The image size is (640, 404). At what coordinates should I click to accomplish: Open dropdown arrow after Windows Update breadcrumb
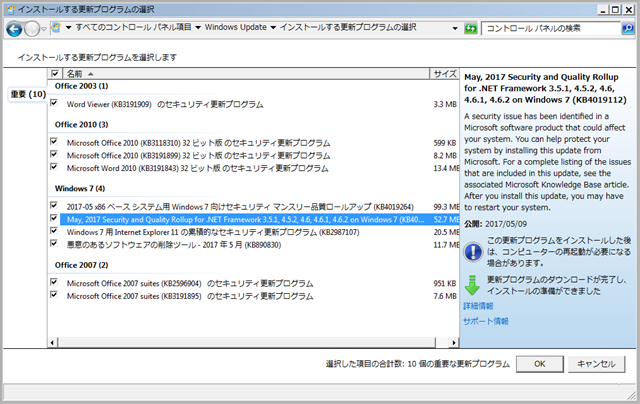273,28
